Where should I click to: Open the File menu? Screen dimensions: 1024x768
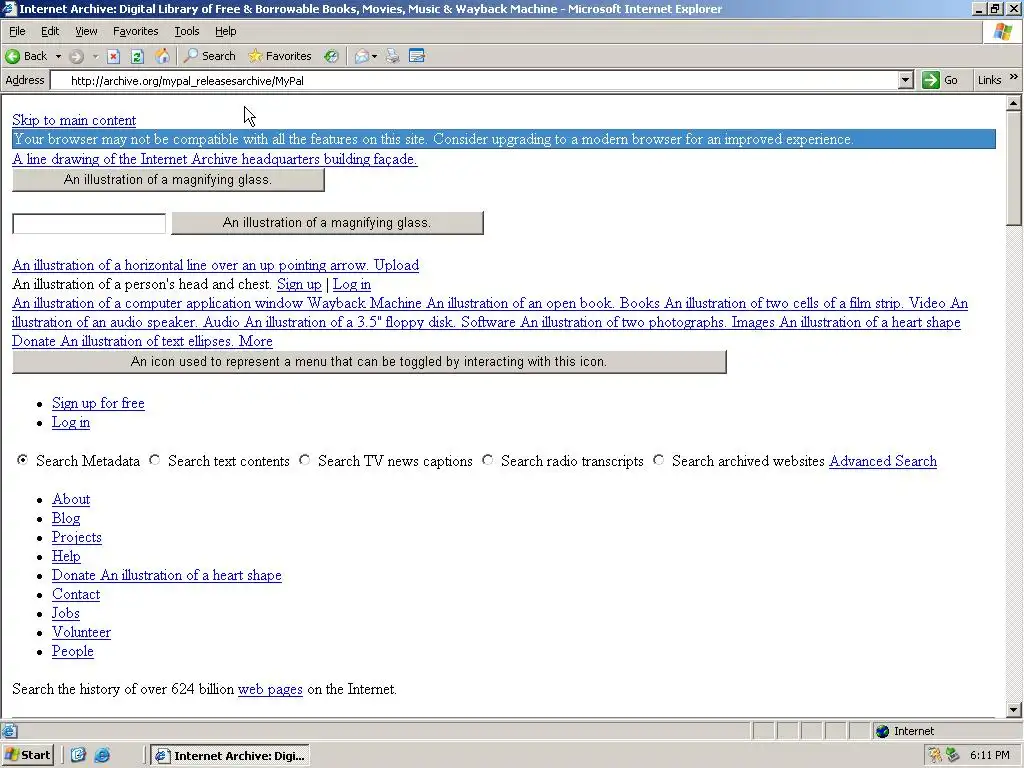pos(17,31)
